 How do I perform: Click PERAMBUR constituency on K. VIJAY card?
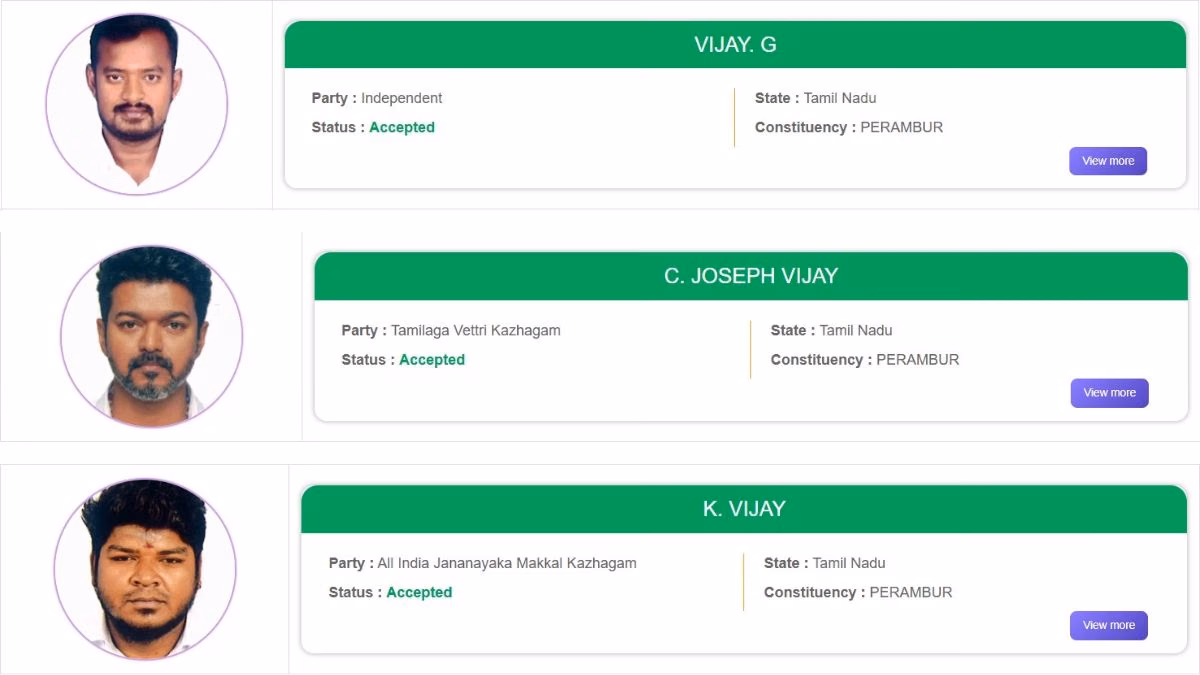[x=910, y=592]
